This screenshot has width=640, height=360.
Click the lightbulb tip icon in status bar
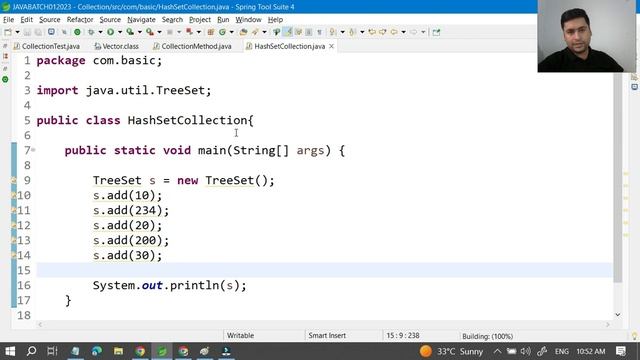point(634,336)
